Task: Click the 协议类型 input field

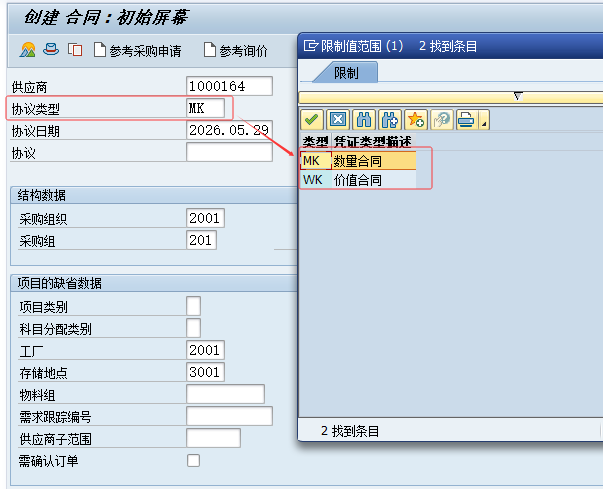Action: (205, 108)
